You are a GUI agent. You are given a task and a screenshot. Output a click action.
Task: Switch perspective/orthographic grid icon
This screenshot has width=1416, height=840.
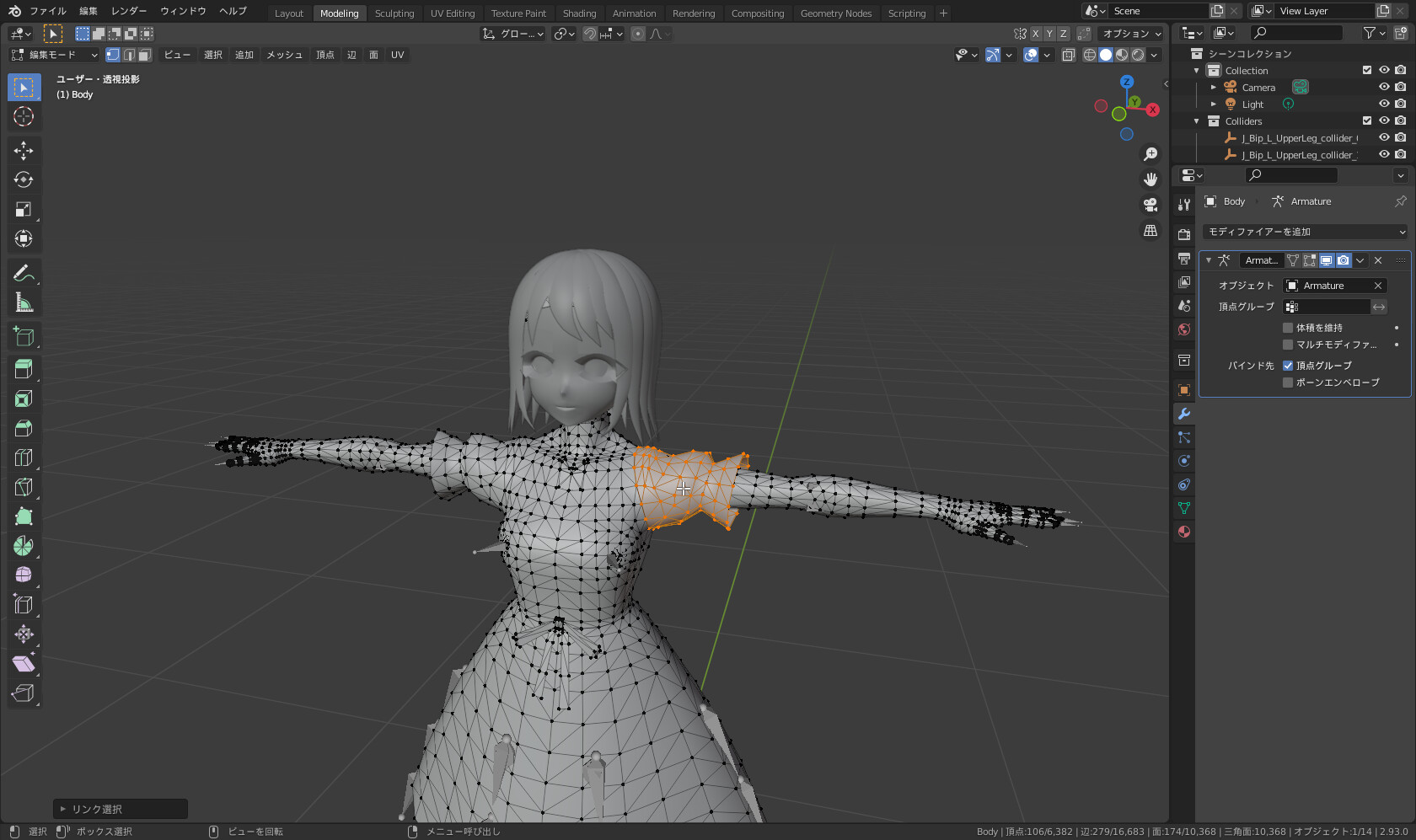(1150, 230)
